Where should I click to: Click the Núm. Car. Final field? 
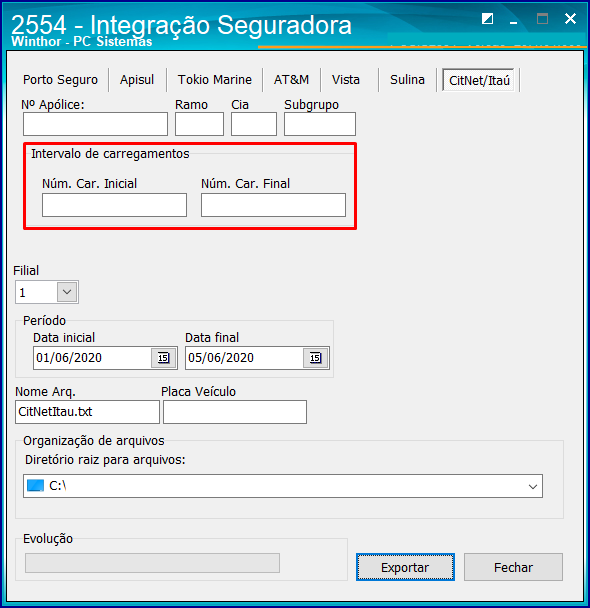click(x=273, y=205)
